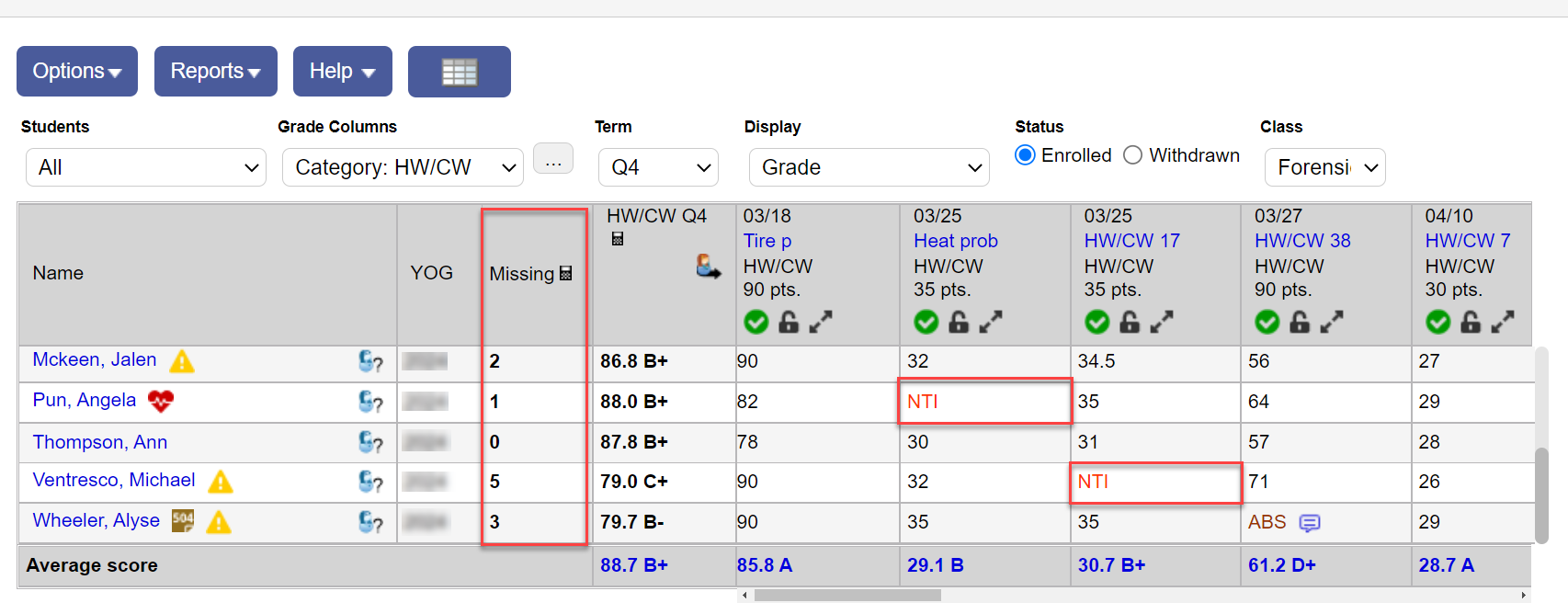Open the Thompson, Ann student link

tap(100, 442)
